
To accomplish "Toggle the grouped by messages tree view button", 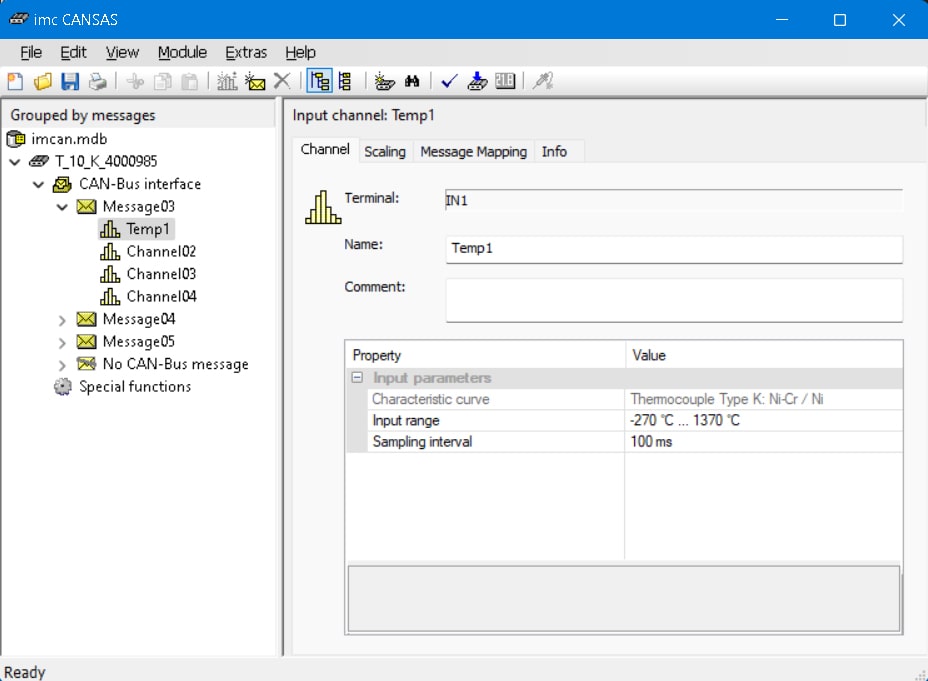I will click(x=319, y=82).
